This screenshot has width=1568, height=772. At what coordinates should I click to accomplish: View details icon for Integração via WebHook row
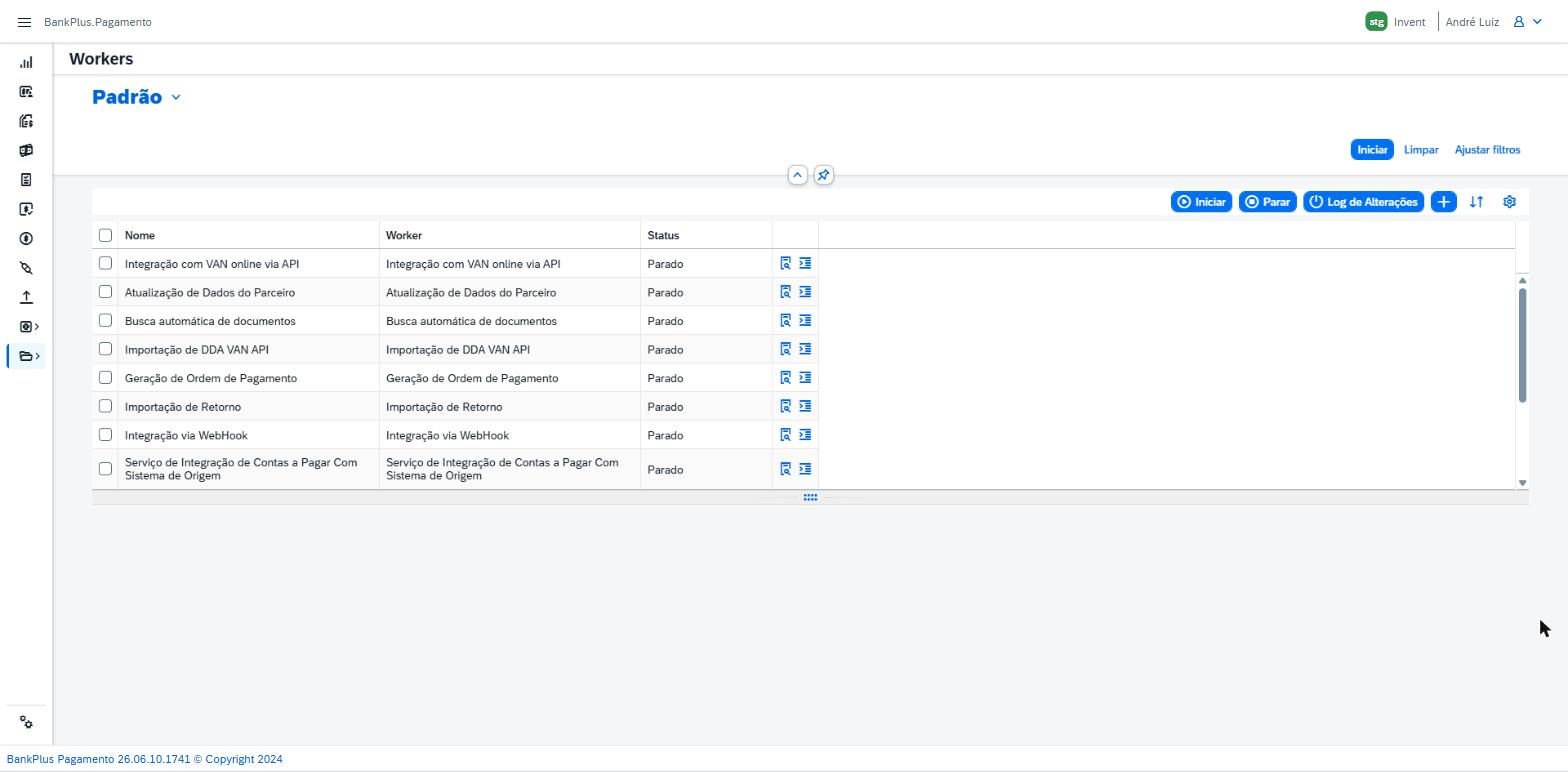coord(785,435)
